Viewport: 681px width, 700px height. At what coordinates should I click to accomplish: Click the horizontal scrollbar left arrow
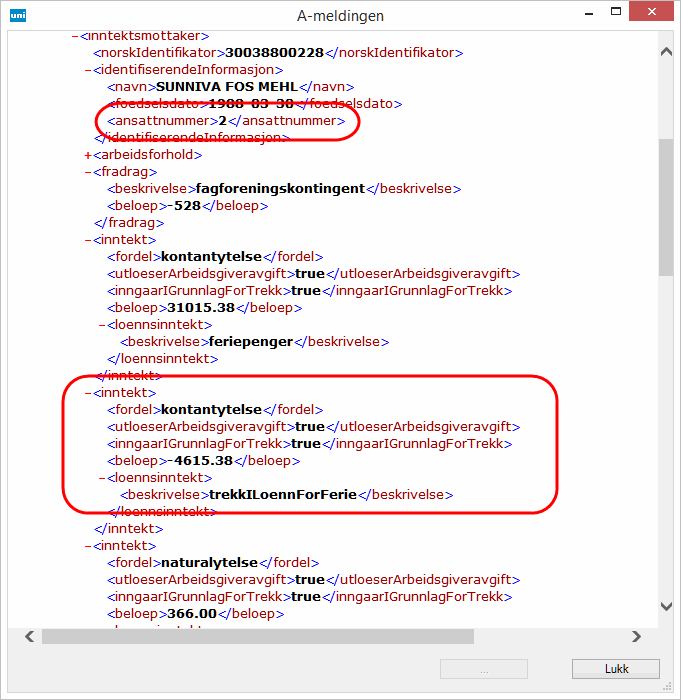tap(29, 636)
